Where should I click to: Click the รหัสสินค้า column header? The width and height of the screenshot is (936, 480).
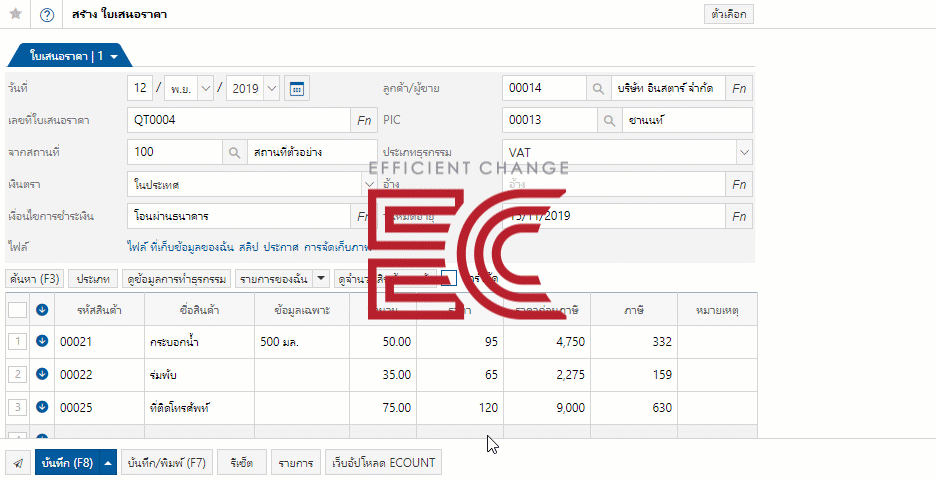click(x=100, y=310)
